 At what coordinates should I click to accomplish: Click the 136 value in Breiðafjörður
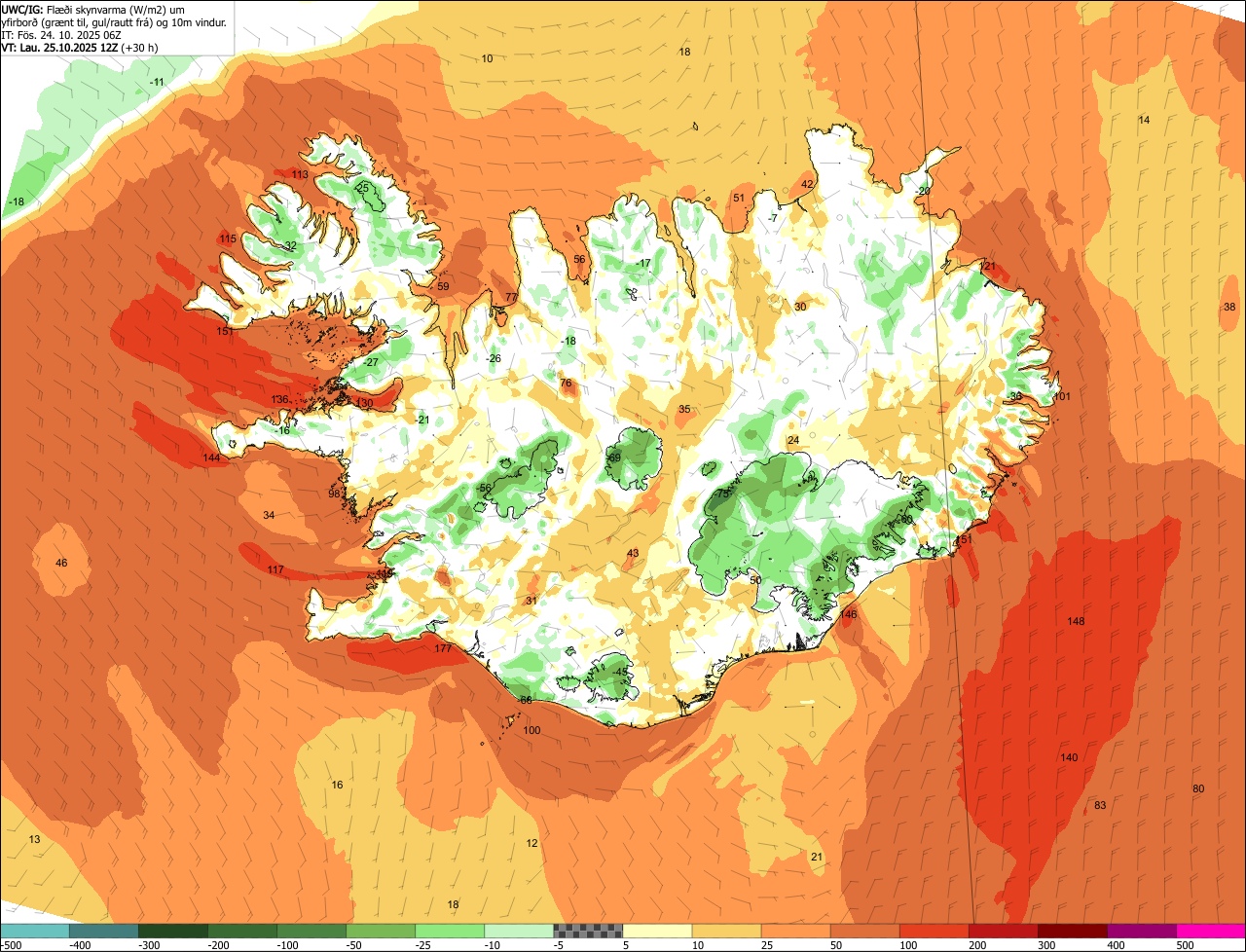[279, 399]
